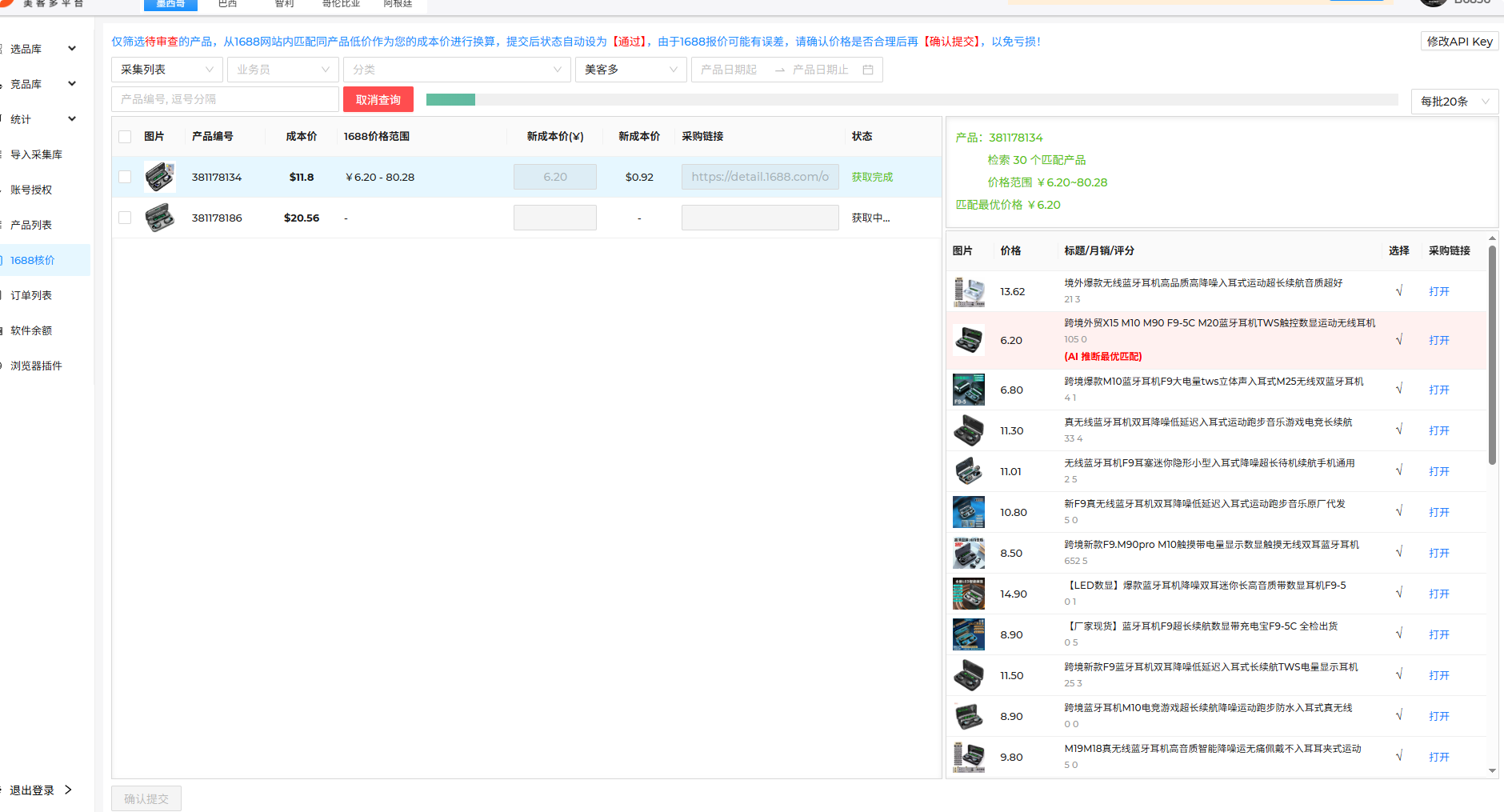Open the purchase link for the 9.80 product
Screen dimensions: 1504x812
[x=1439, y=758]
